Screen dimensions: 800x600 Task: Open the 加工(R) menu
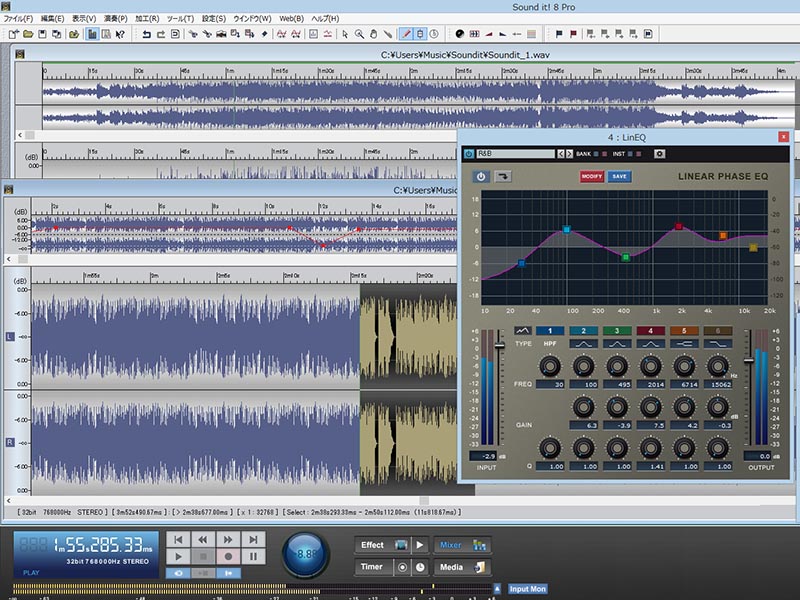click(147, 18)
